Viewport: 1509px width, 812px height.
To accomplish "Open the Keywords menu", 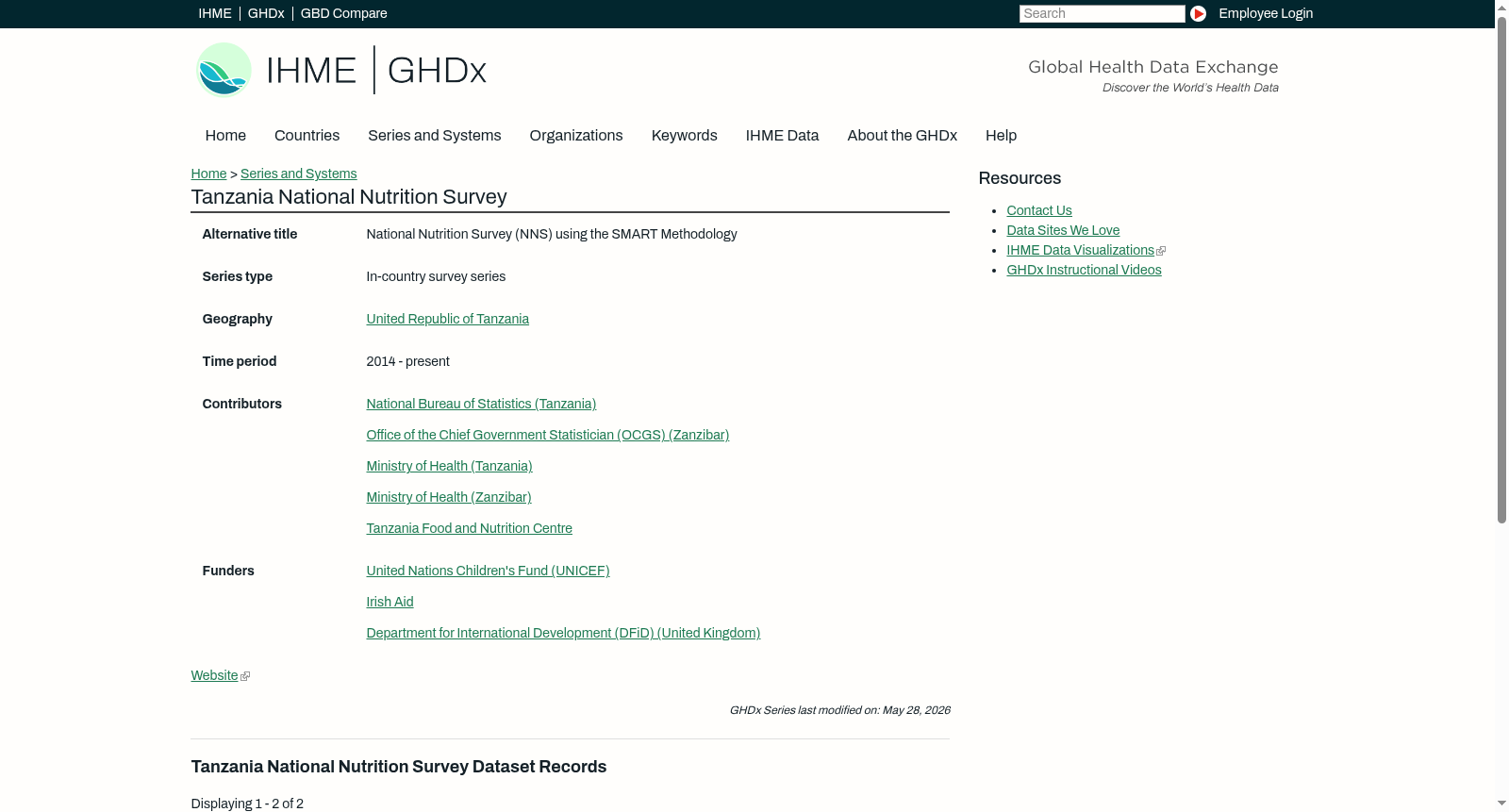I will tap(685, 136).
